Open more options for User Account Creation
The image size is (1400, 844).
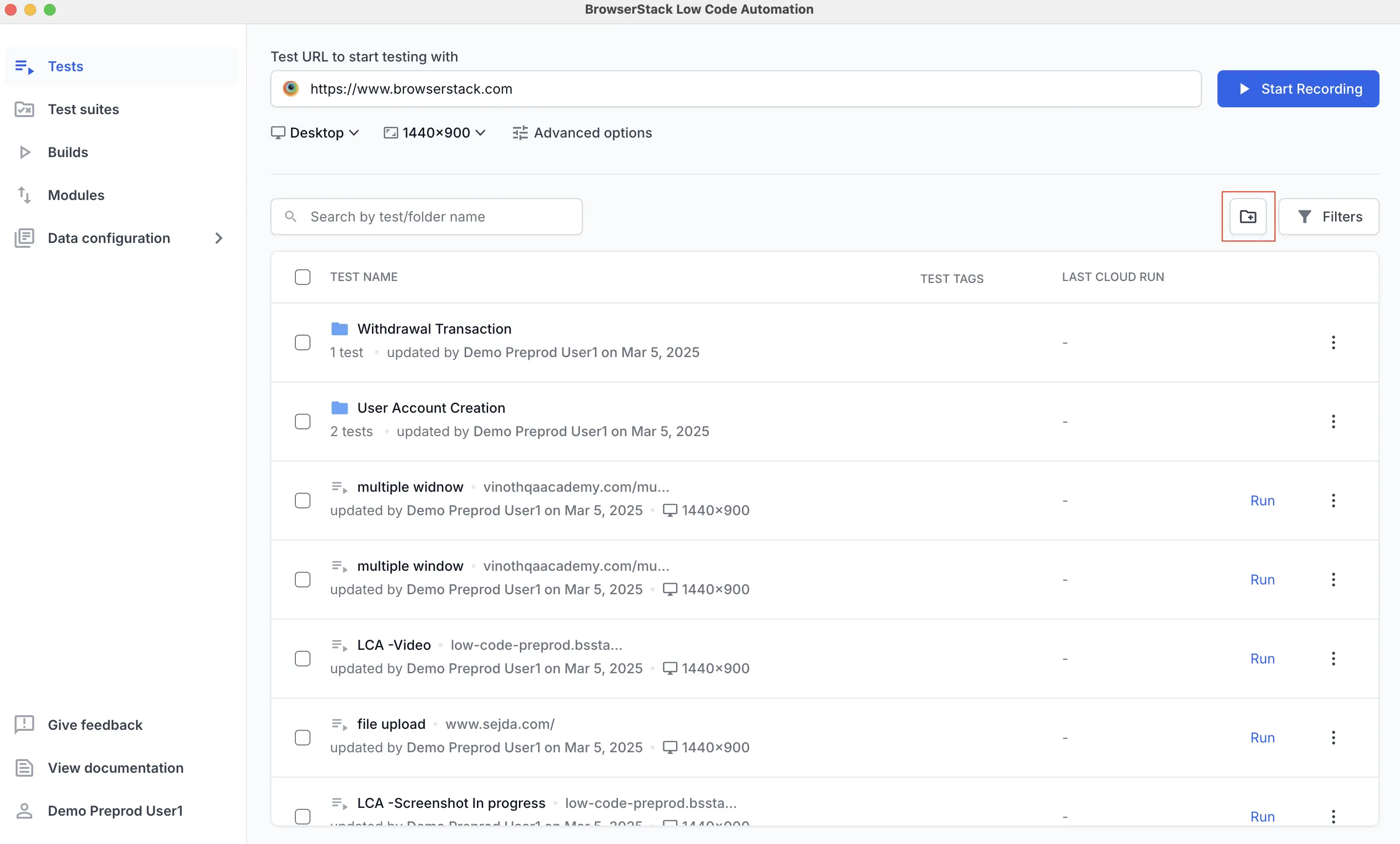point(1333,422)
